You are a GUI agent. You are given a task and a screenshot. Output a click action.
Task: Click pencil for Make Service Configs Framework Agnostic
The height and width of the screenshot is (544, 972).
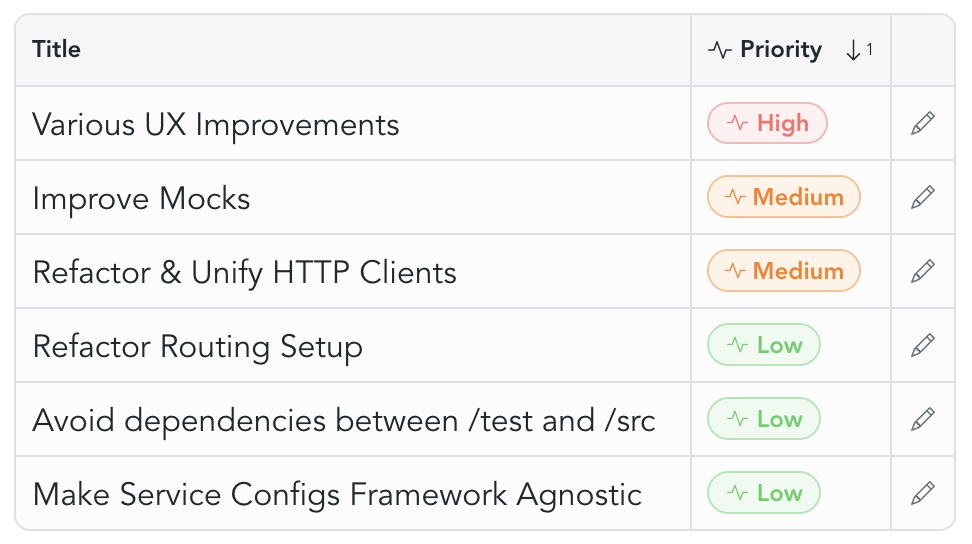(923, 494)
